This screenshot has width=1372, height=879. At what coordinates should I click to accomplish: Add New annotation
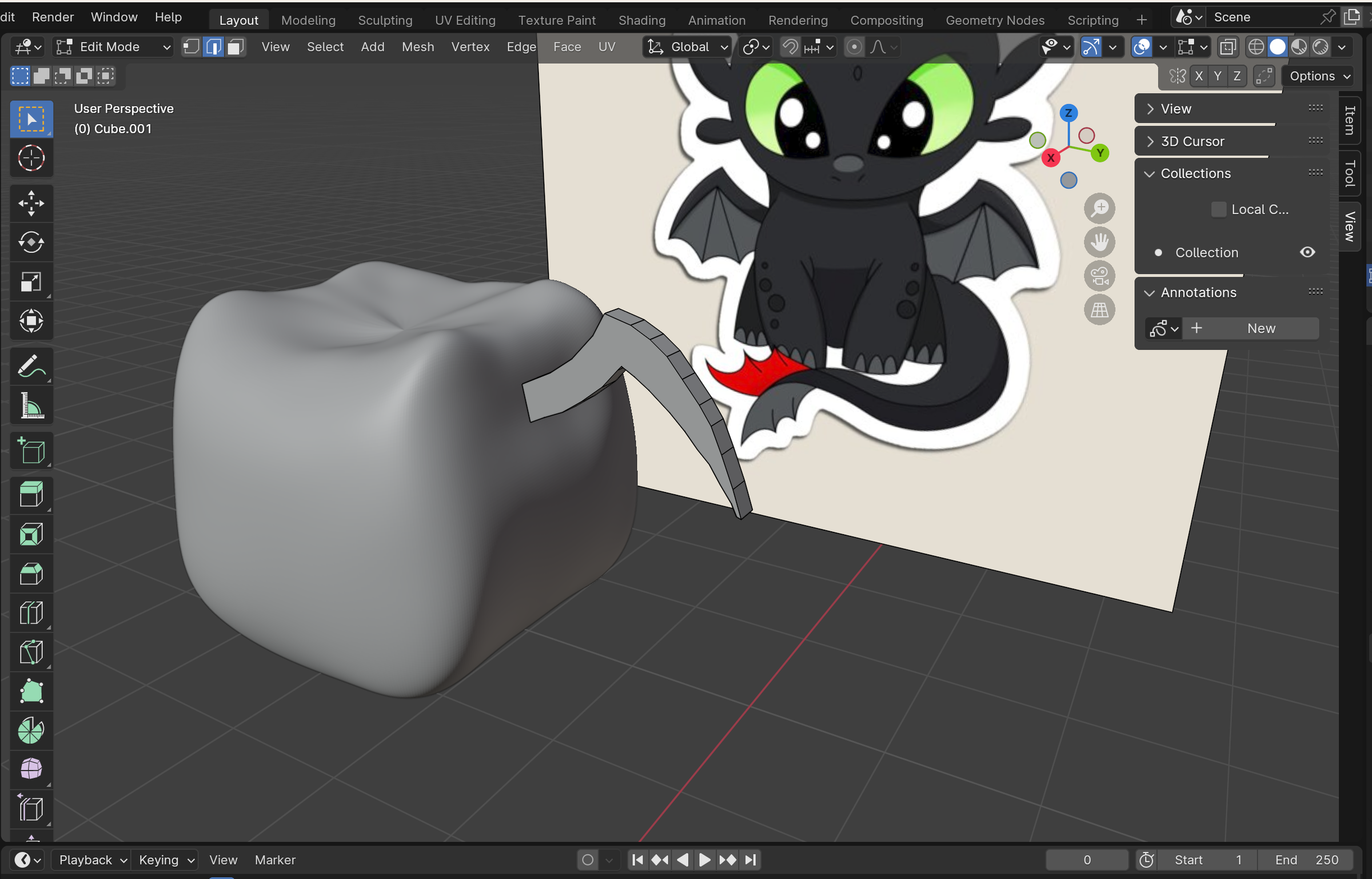(x=1251, y=328)
